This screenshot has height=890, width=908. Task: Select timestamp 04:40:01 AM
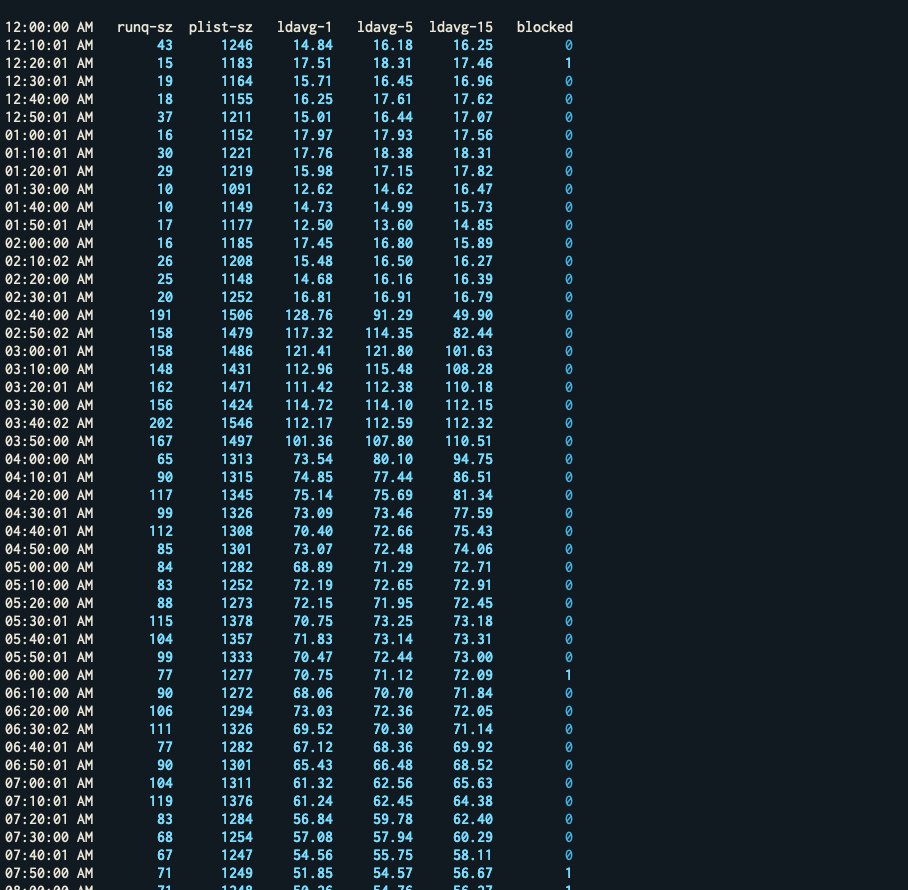49,531
